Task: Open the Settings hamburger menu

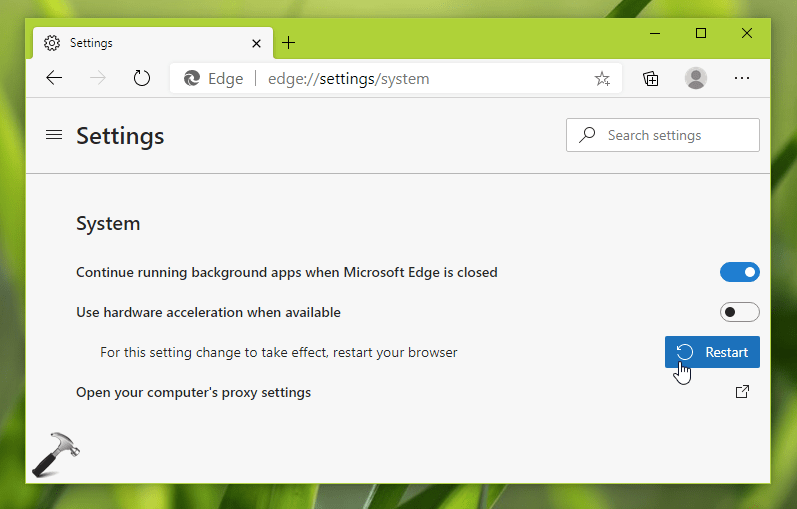Action: coord(54,135)
